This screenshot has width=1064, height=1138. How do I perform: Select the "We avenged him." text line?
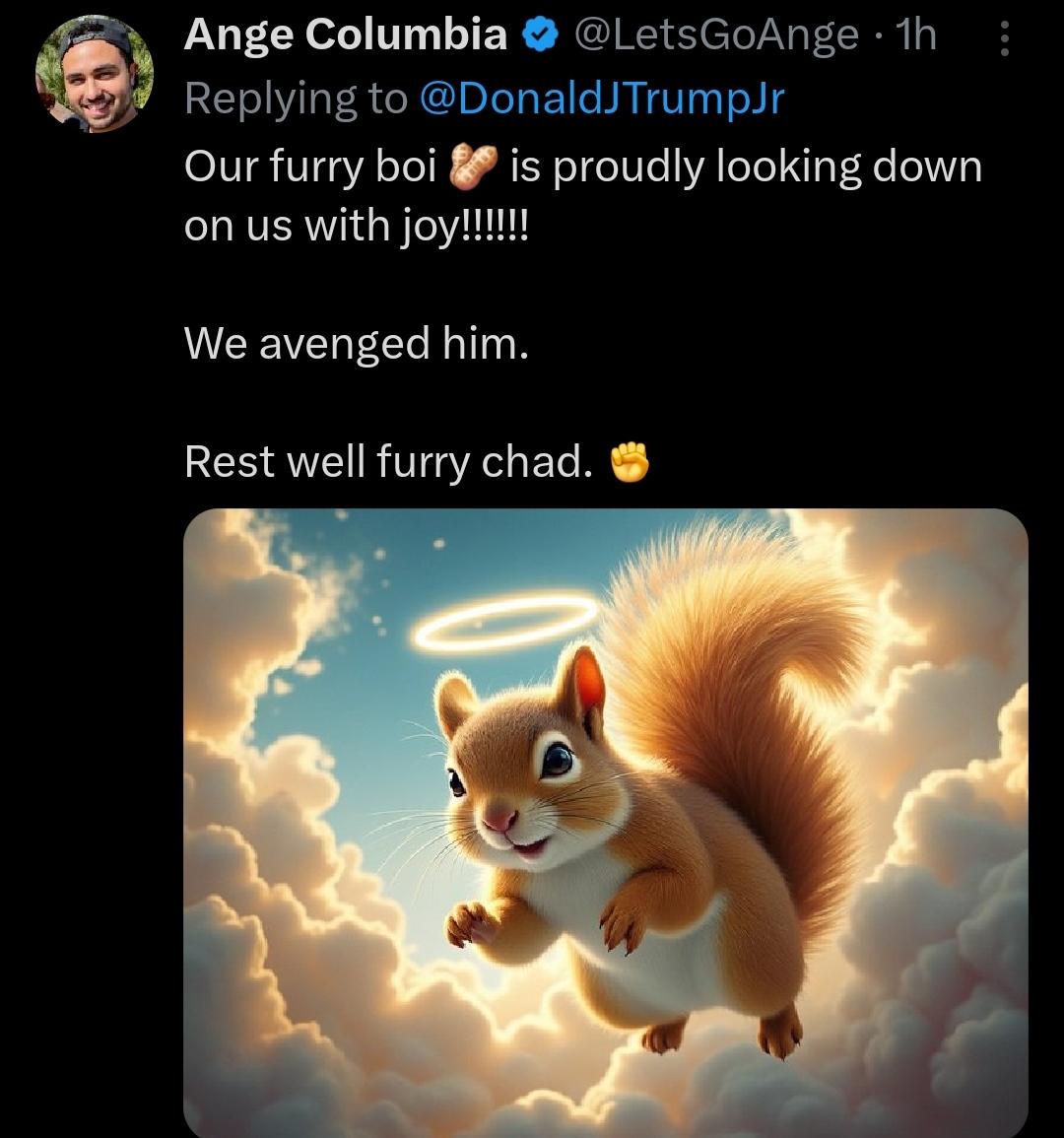357,344
